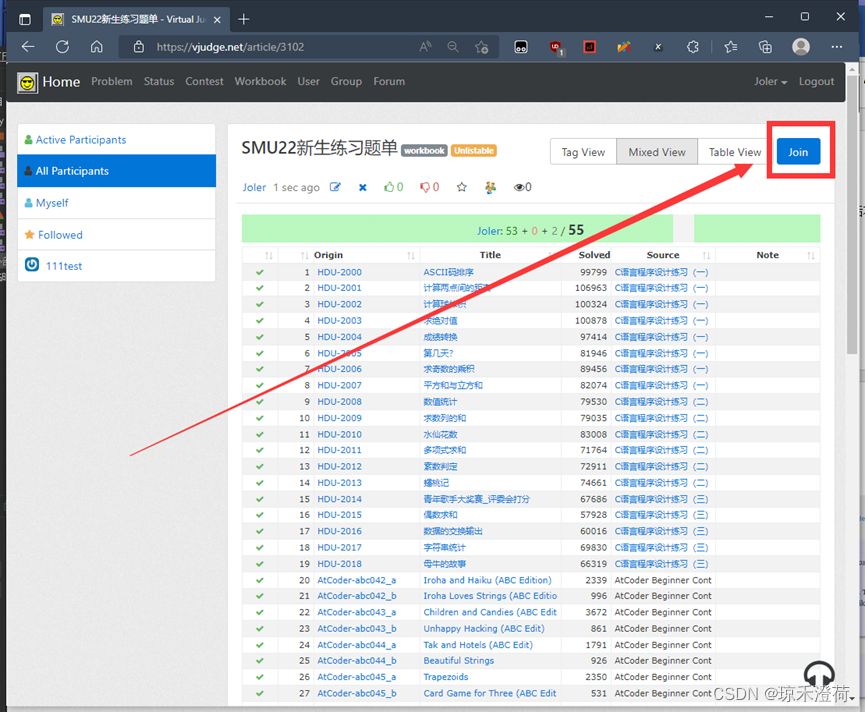The height and width of the screenshot is (712, 865).
Task: Open the Joler user dropdown menu
Action: pyautogui.click(x=770, y=81)
